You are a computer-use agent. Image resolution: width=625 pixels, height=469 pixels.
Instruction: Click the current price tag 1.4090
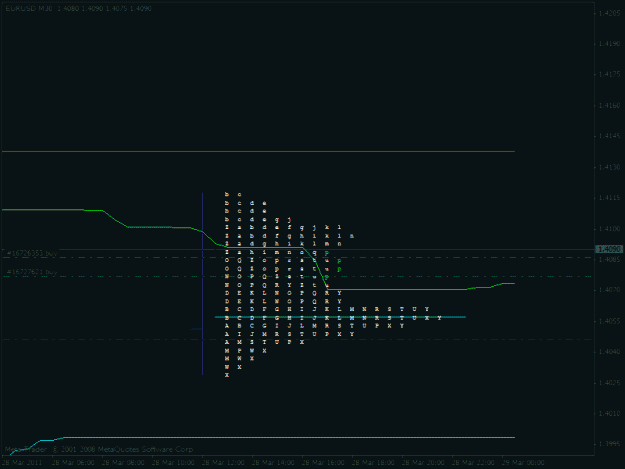(609, 249)
